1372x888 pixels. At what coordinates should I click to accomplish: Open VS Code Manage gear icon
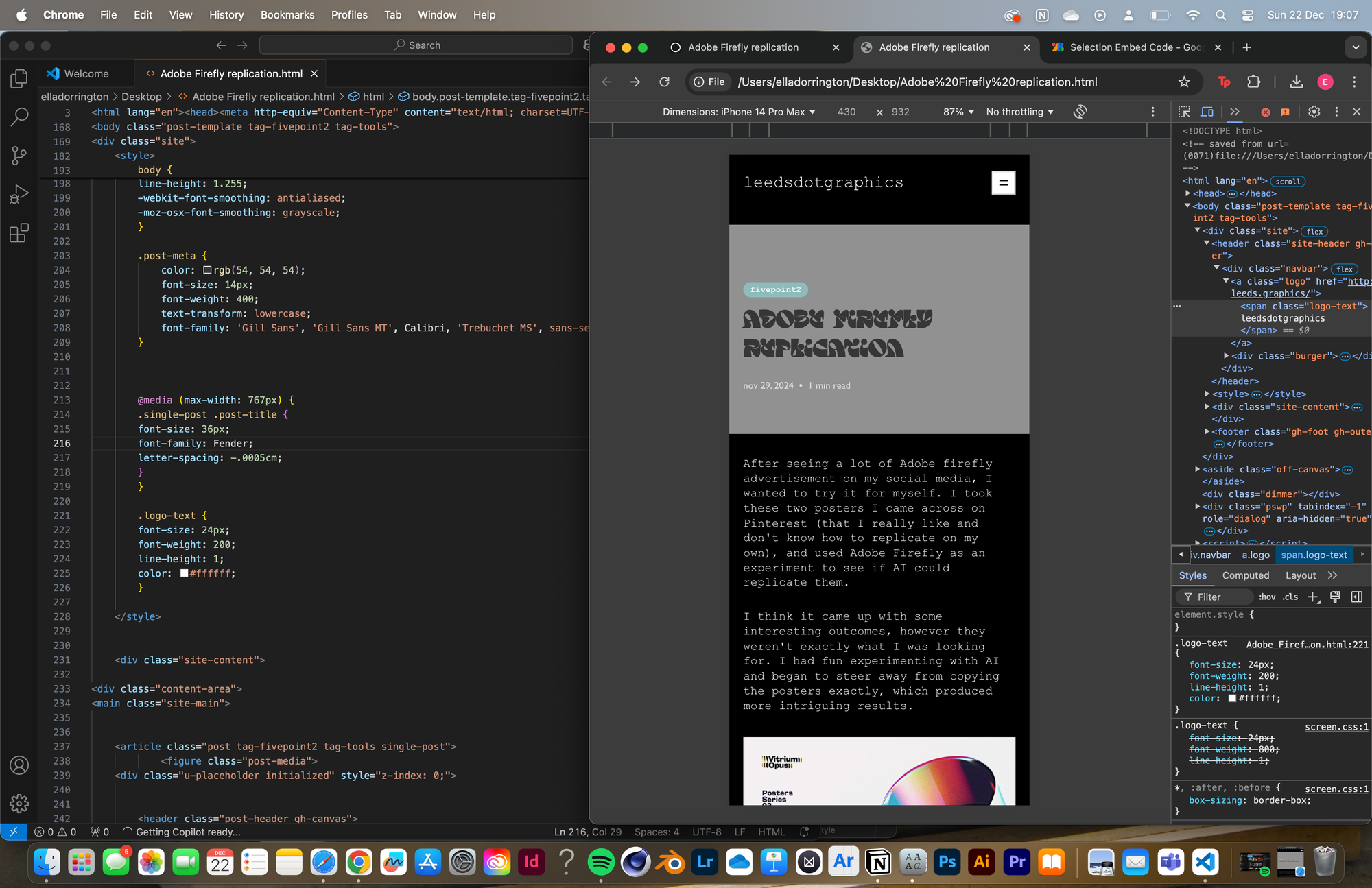[x=19, y=804]
